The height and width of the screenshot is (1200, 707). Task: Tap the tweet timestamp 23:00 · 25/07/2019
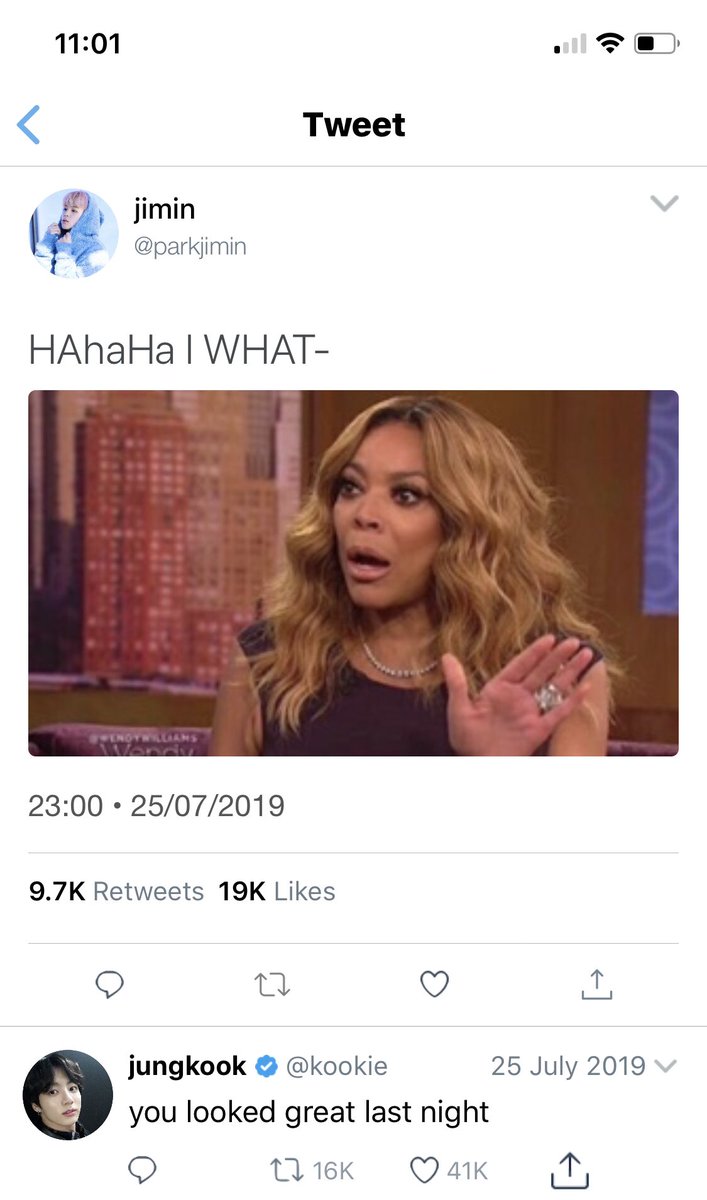click(156, 806)
